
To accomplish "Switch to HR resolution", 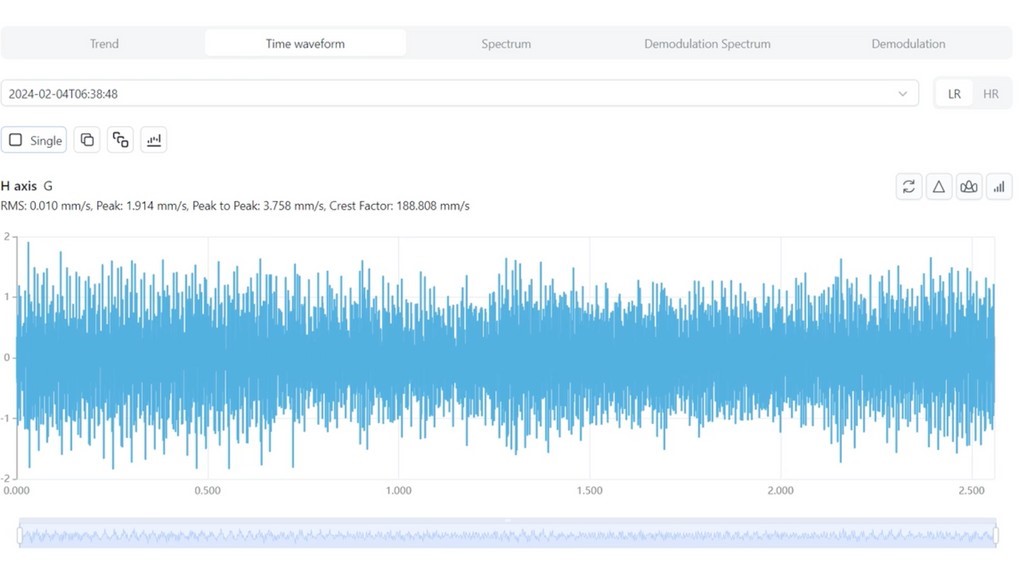I will point(990,94).
